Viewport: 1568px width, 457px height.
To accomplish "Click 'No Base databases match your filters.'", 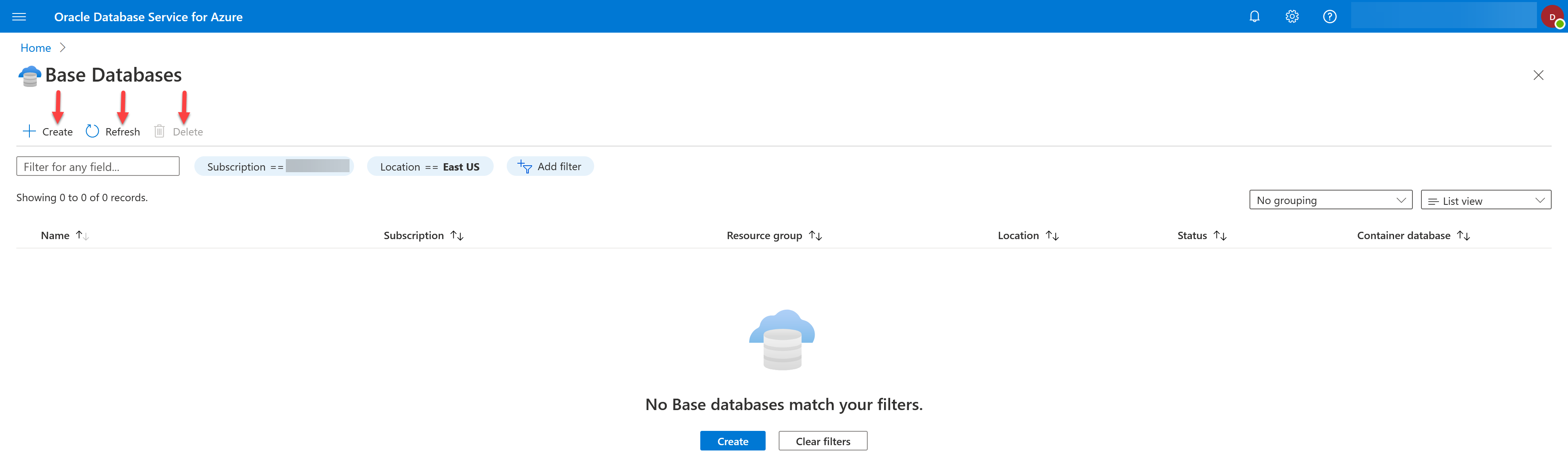I will click(x=784, y=404).
